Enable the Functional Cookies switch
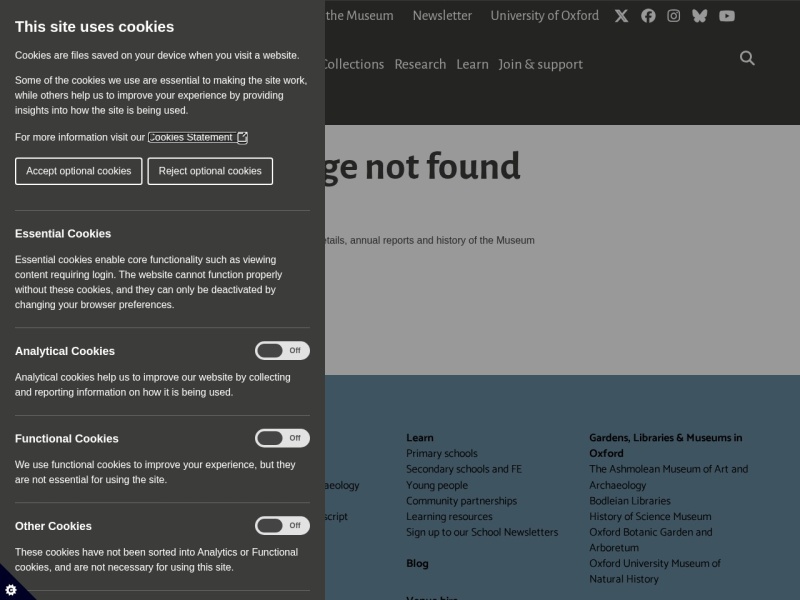This screenshot has width=800, height=600. click(282, 438)
